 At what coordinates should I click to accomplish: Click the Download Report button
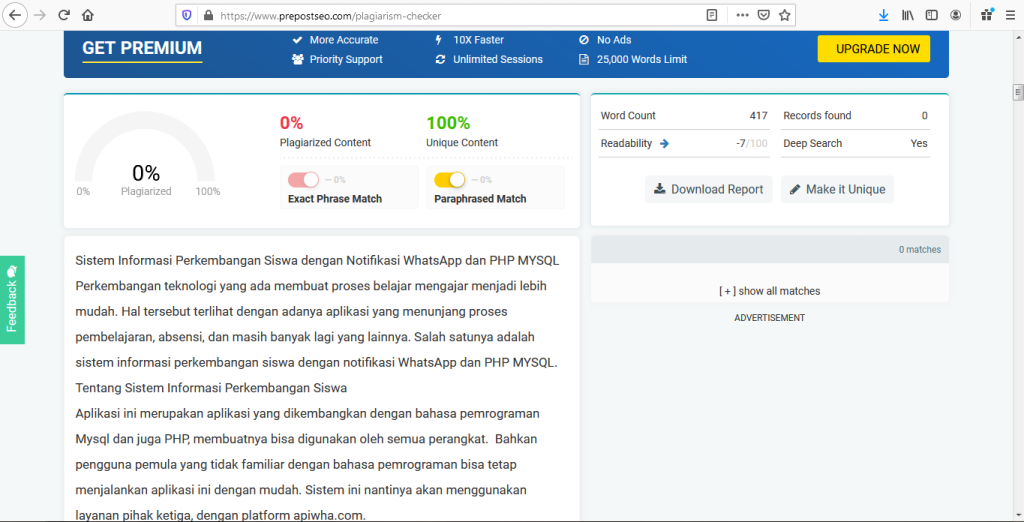click(708, 189)
